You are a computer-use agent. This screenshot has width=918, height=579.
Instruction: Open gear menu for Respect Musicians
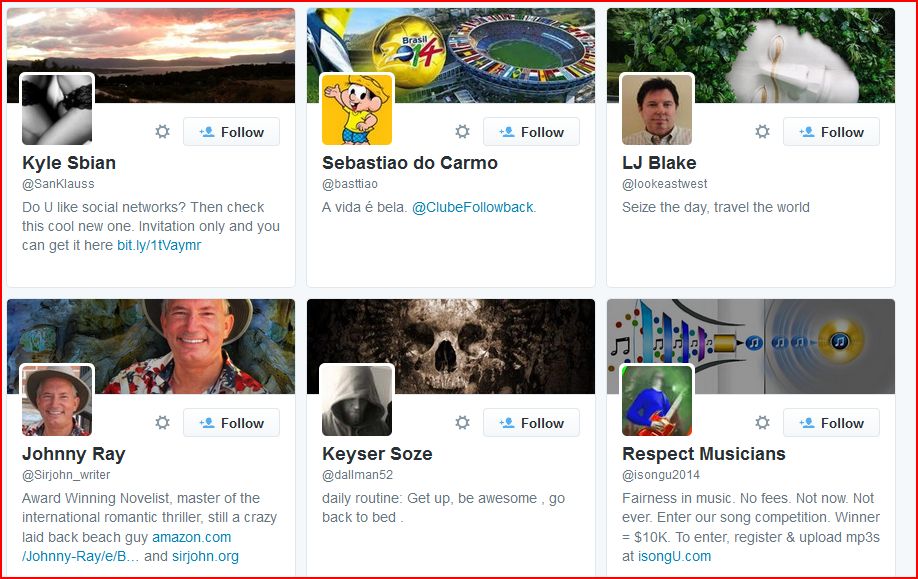[x=762, y=423]
